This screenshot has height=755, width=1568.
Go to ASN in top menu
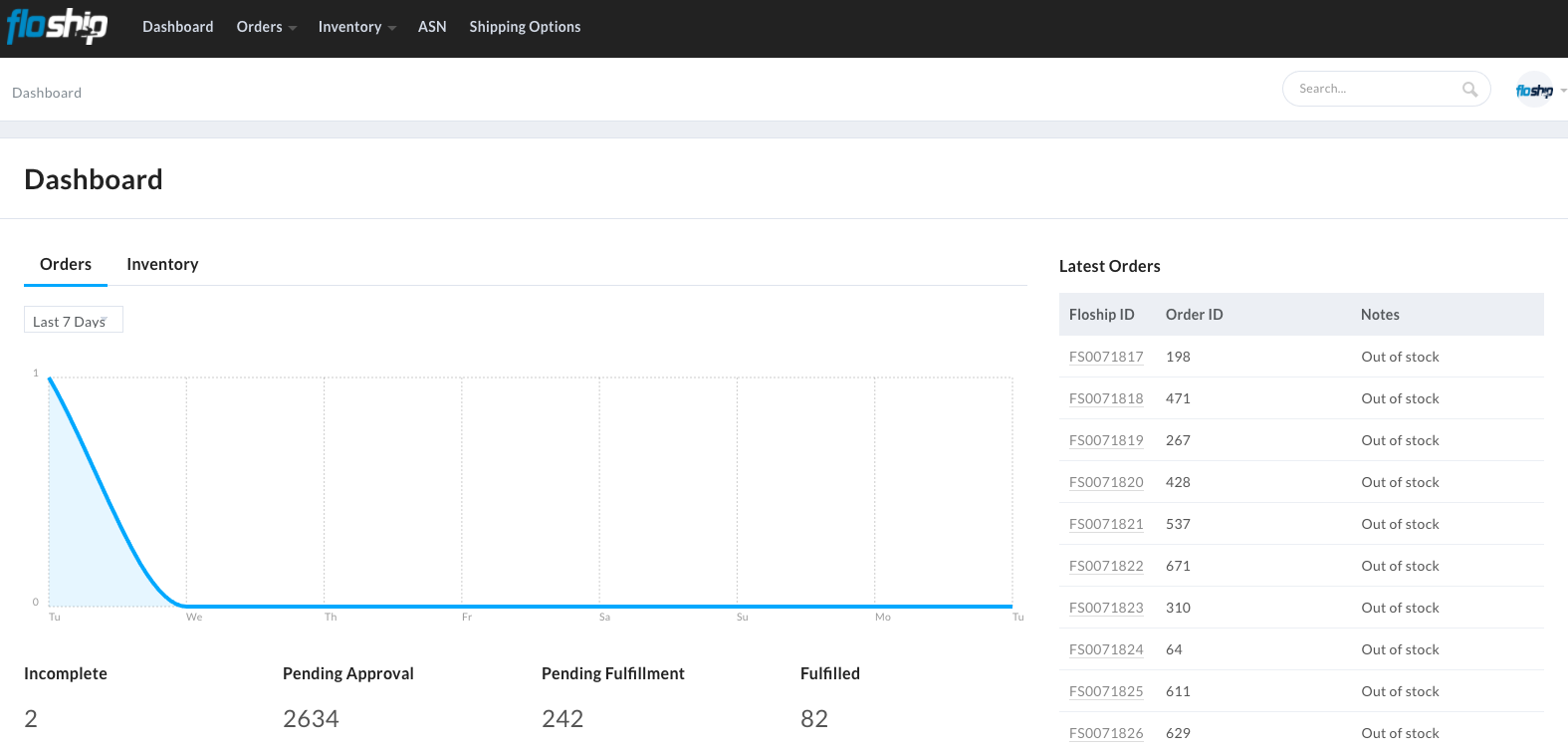[432, 27]
